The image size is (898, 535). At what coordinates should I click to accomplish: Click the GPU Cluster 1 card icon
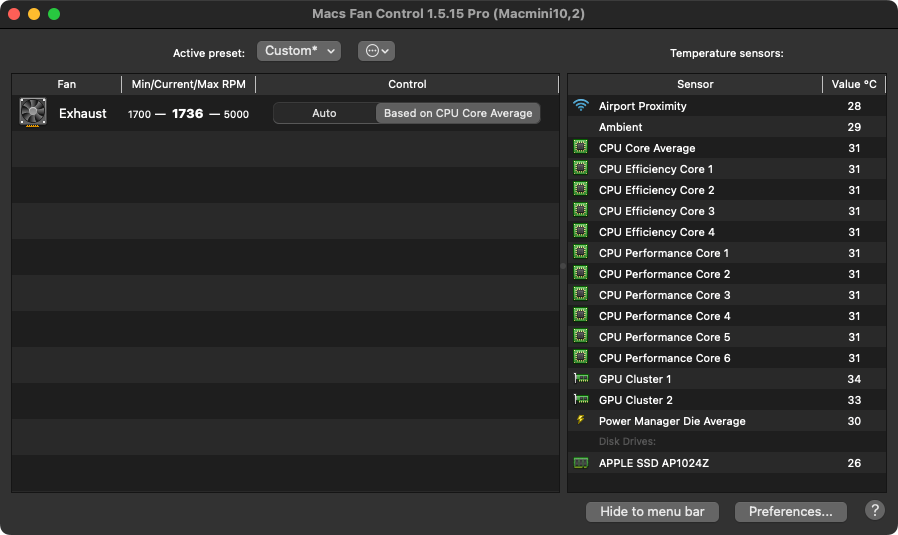click(x=581, y=378)
